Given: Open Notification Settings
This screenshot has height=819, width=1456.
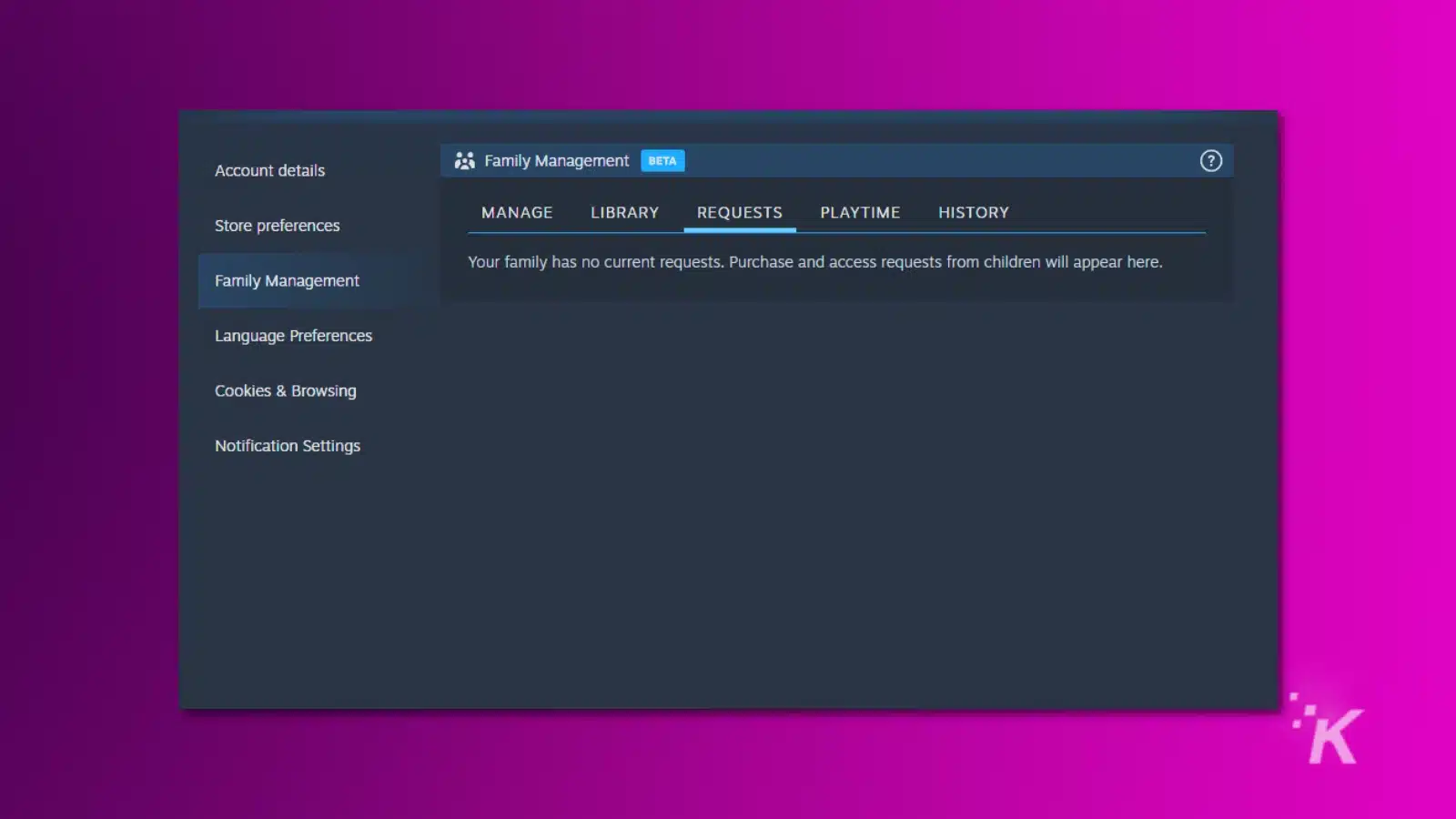Looking at the screenshot, I should [288, 446].
